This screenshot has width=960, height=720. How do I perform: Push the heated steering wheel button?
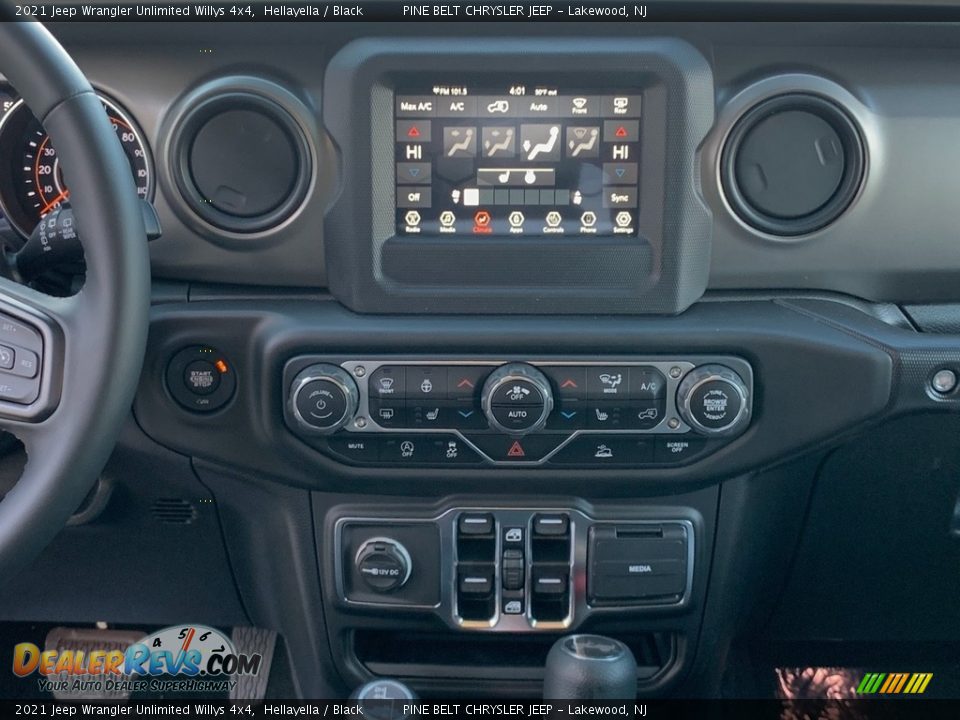click(426, 384)
